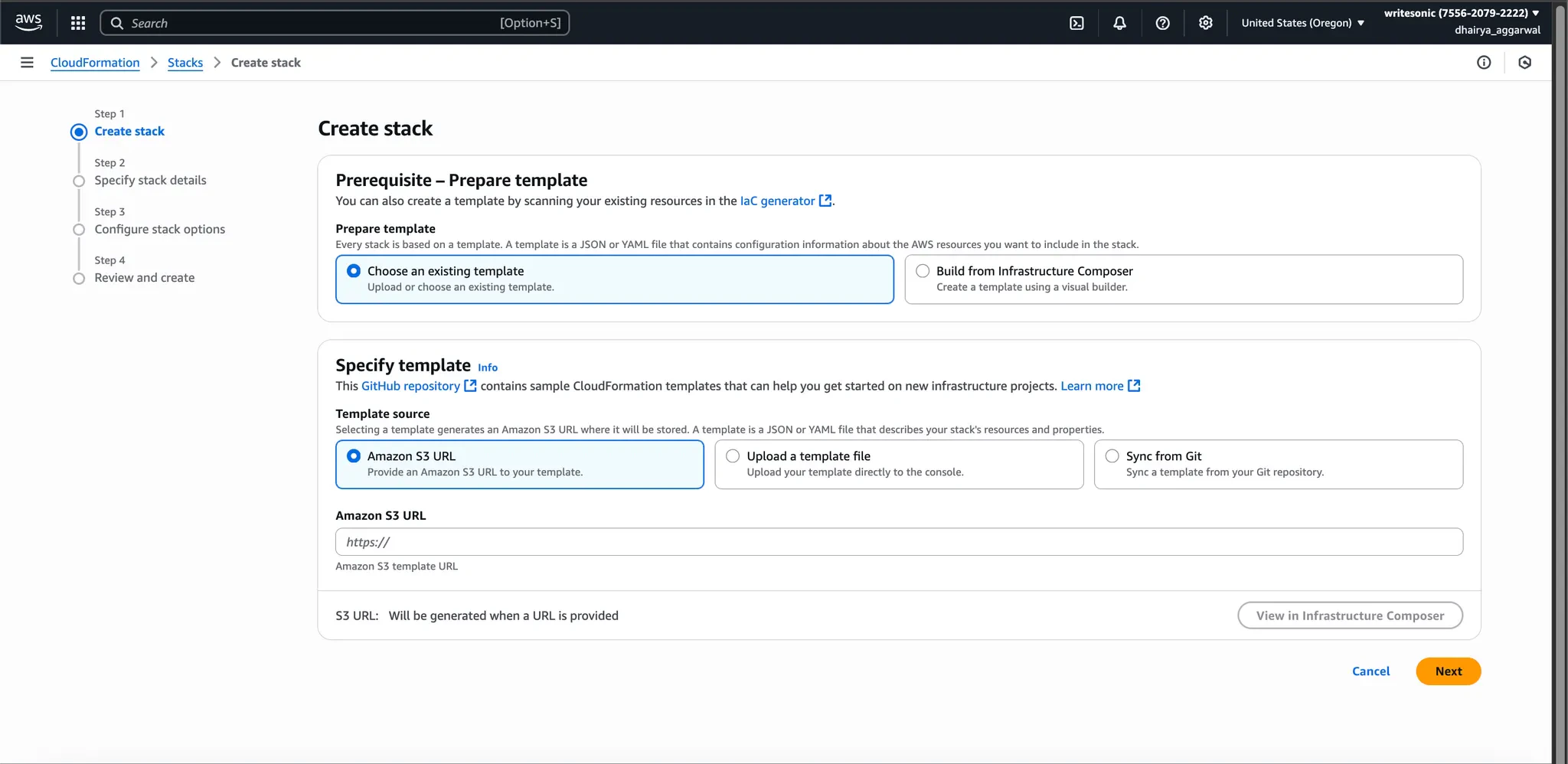Open the notifications bell
The image size is (1568, 764).
pyautogui.click(x=1119, y=23)
